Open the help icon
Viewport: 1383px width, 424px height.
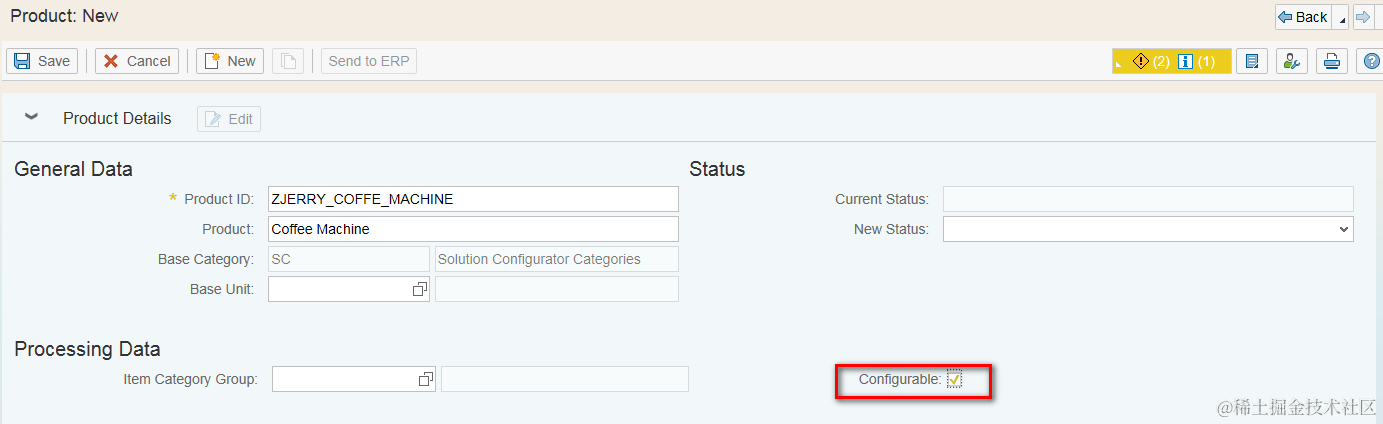1371,61
